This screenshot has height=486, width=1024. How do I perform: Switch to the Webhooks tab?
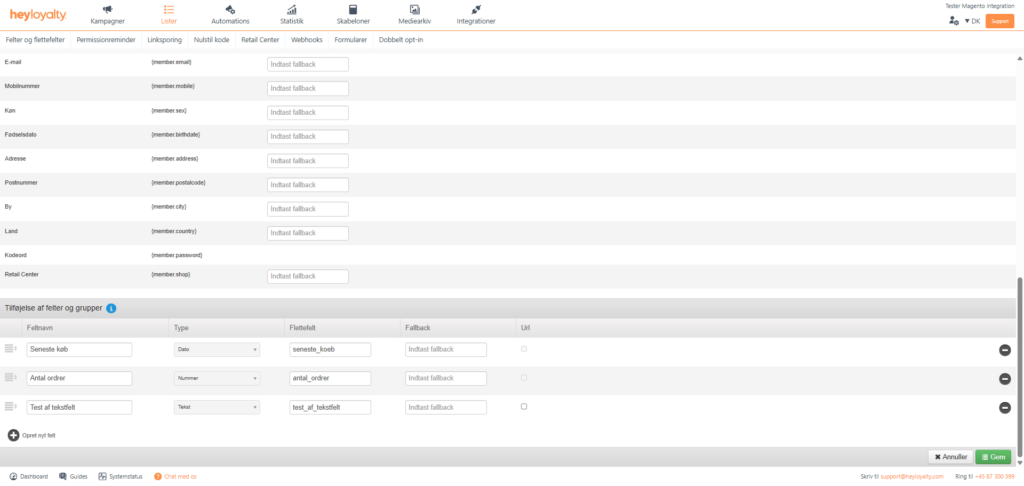[307, 40]
